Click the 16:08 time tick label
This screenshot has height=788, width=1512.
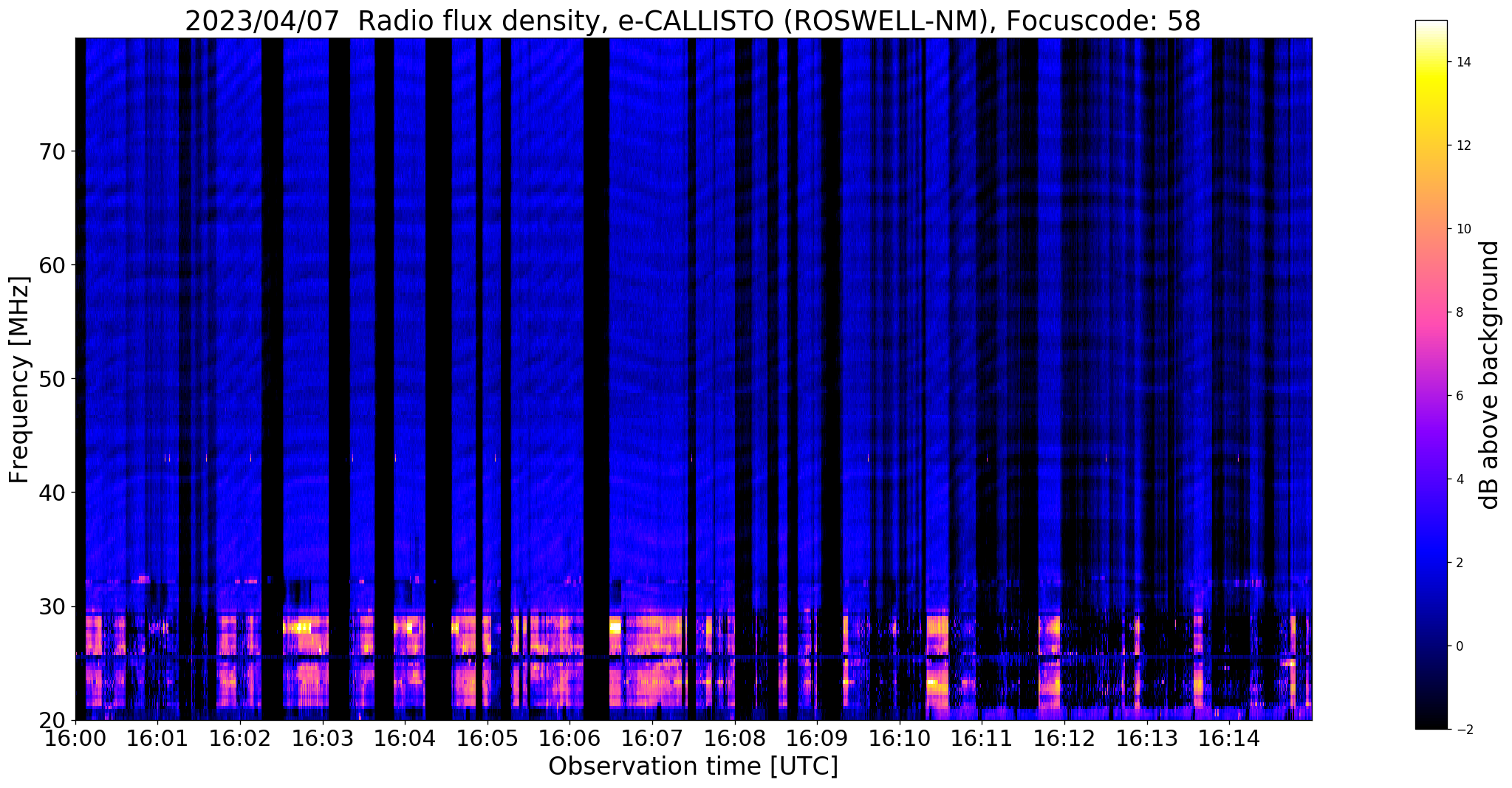point(735,739)
